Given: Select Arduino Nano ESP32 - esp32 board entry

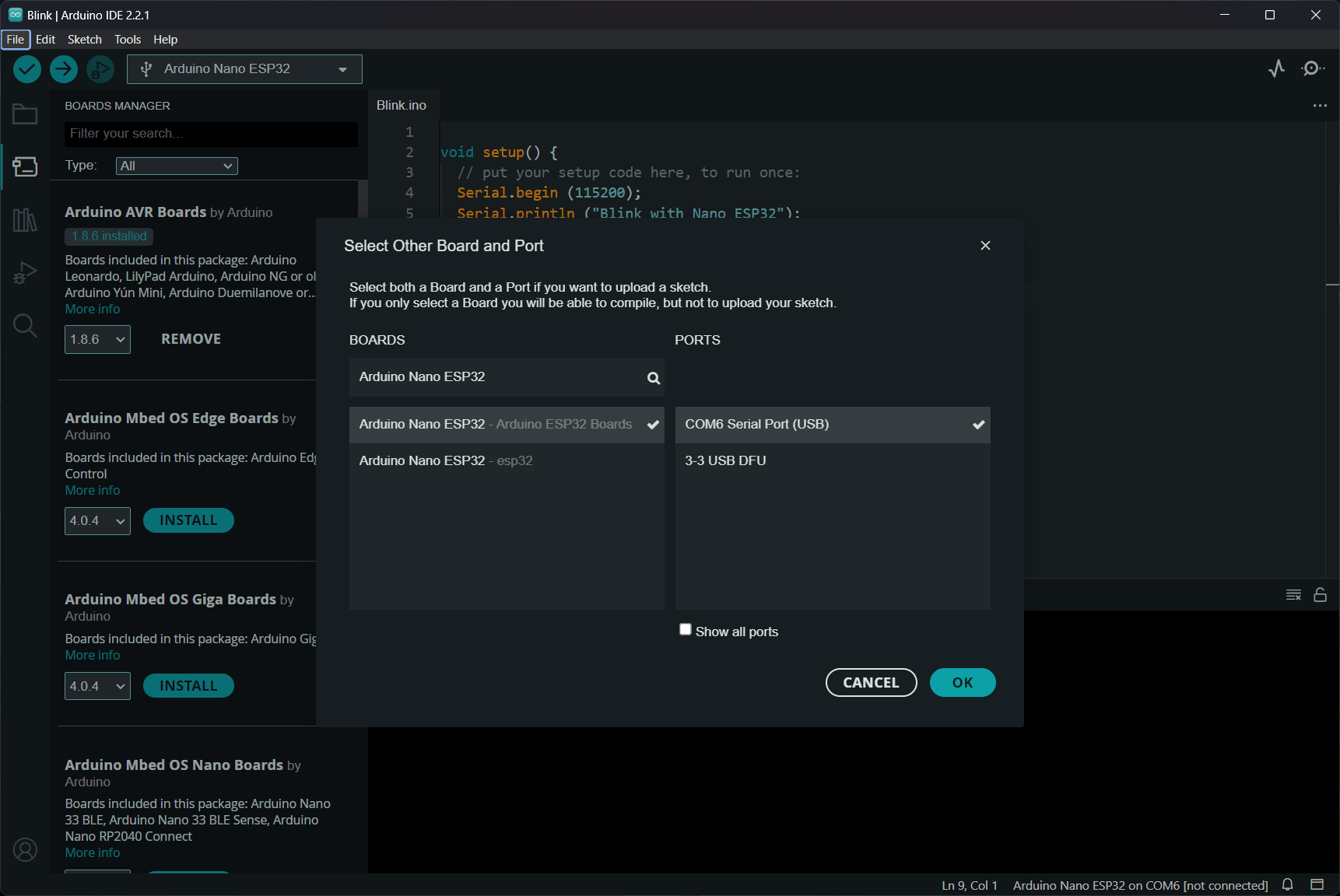Looking at the screenshot, I should 507,461.
